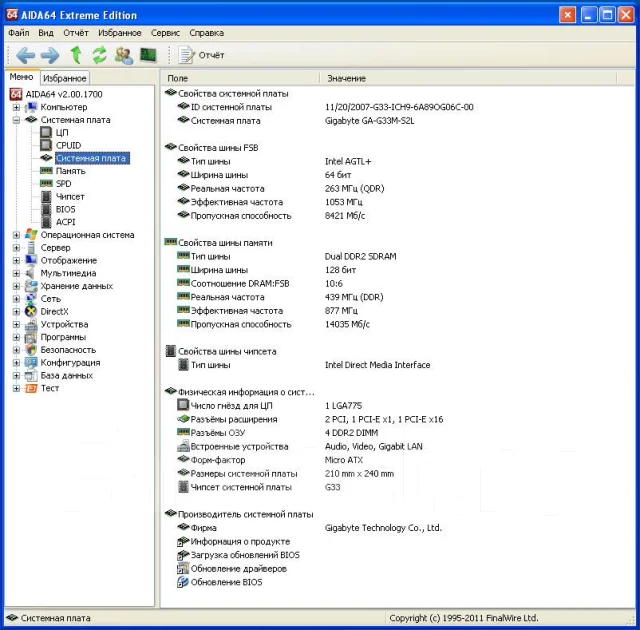The image size is (640, 630).
Task: Open Информация о продукте link
Action: point(240,541)
